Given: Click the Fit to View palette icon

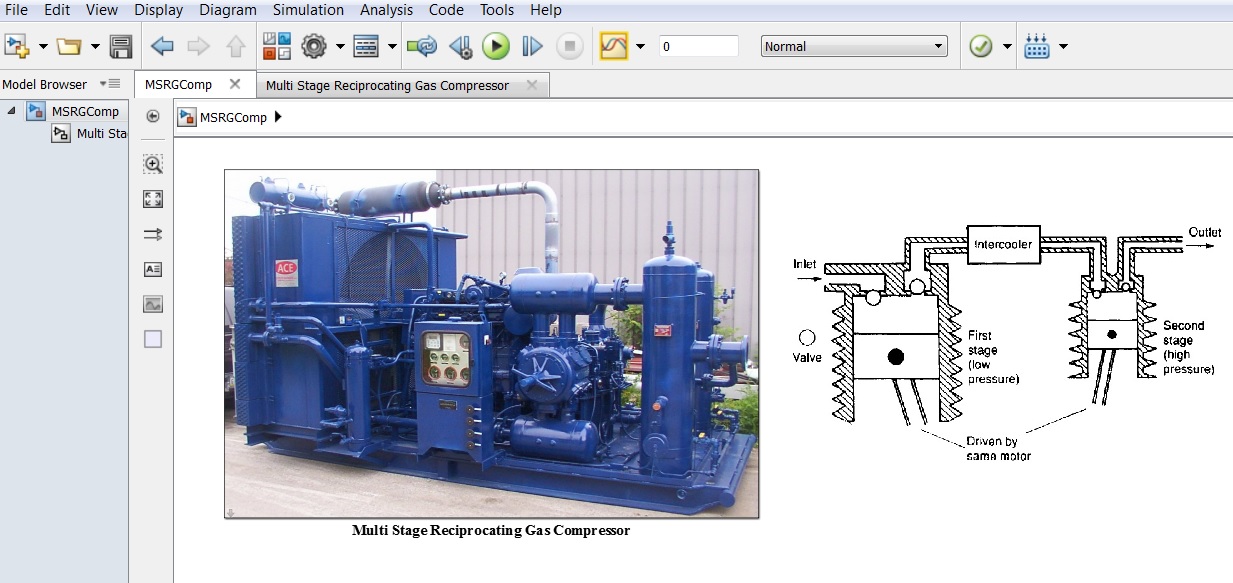Looking at the screenshot, I should (153, 199).
